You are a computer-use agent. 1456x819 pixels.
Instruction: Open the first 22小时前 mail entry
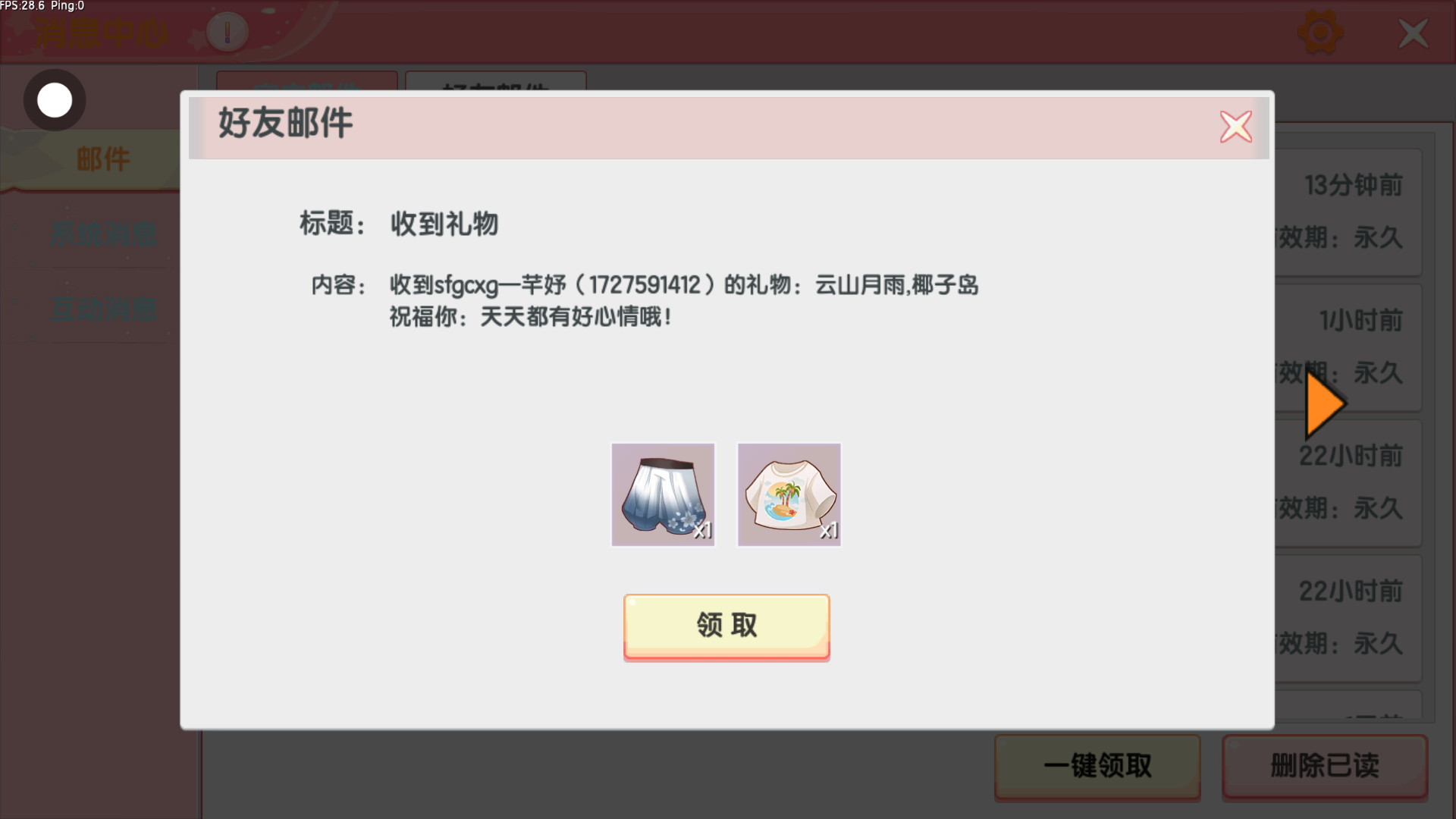1348,483
